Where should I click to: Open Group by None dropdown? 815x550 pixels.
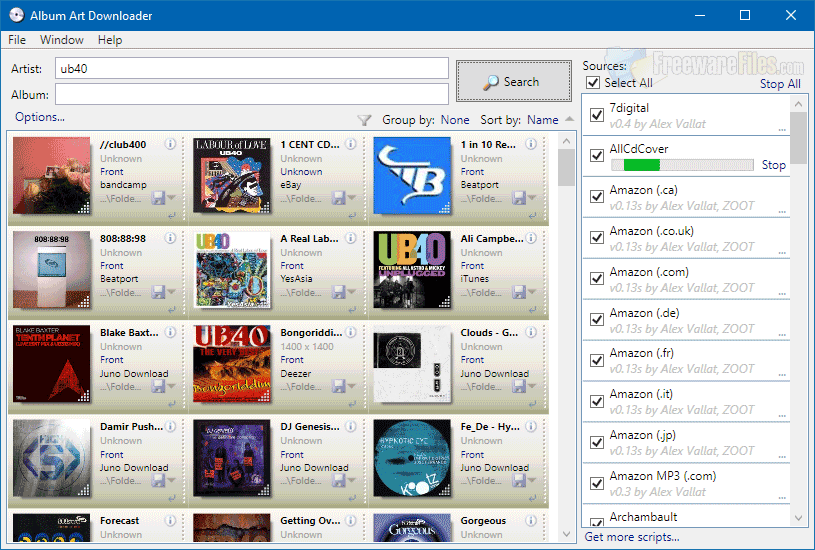click(x=455, y=120)
